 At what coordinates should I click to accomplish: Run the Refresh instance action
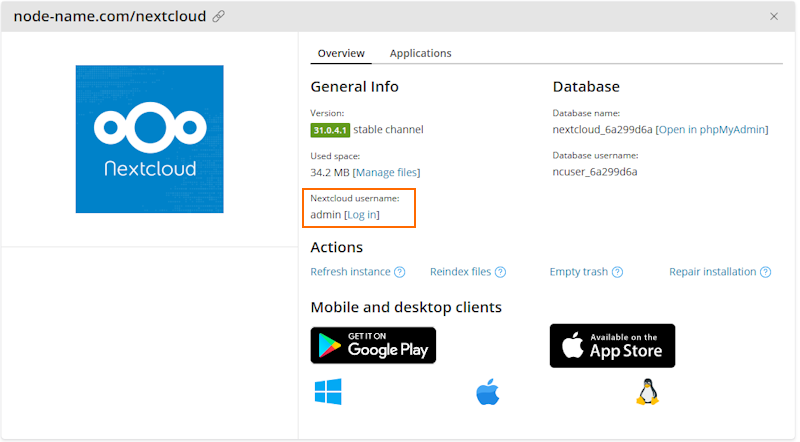350,272
